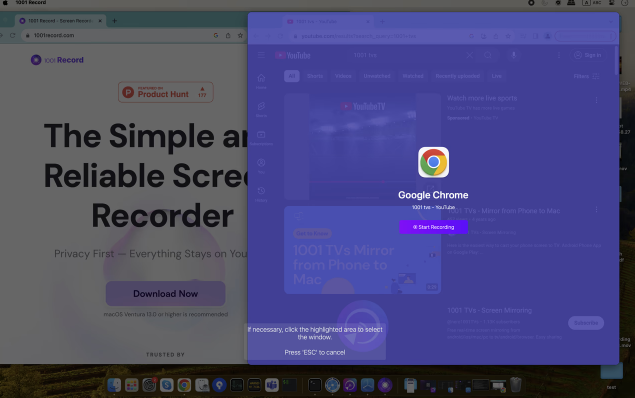The image size is (635, 398).
Task: Click share icon in 1001 Record address bar
Action: (x=228, y=35)
